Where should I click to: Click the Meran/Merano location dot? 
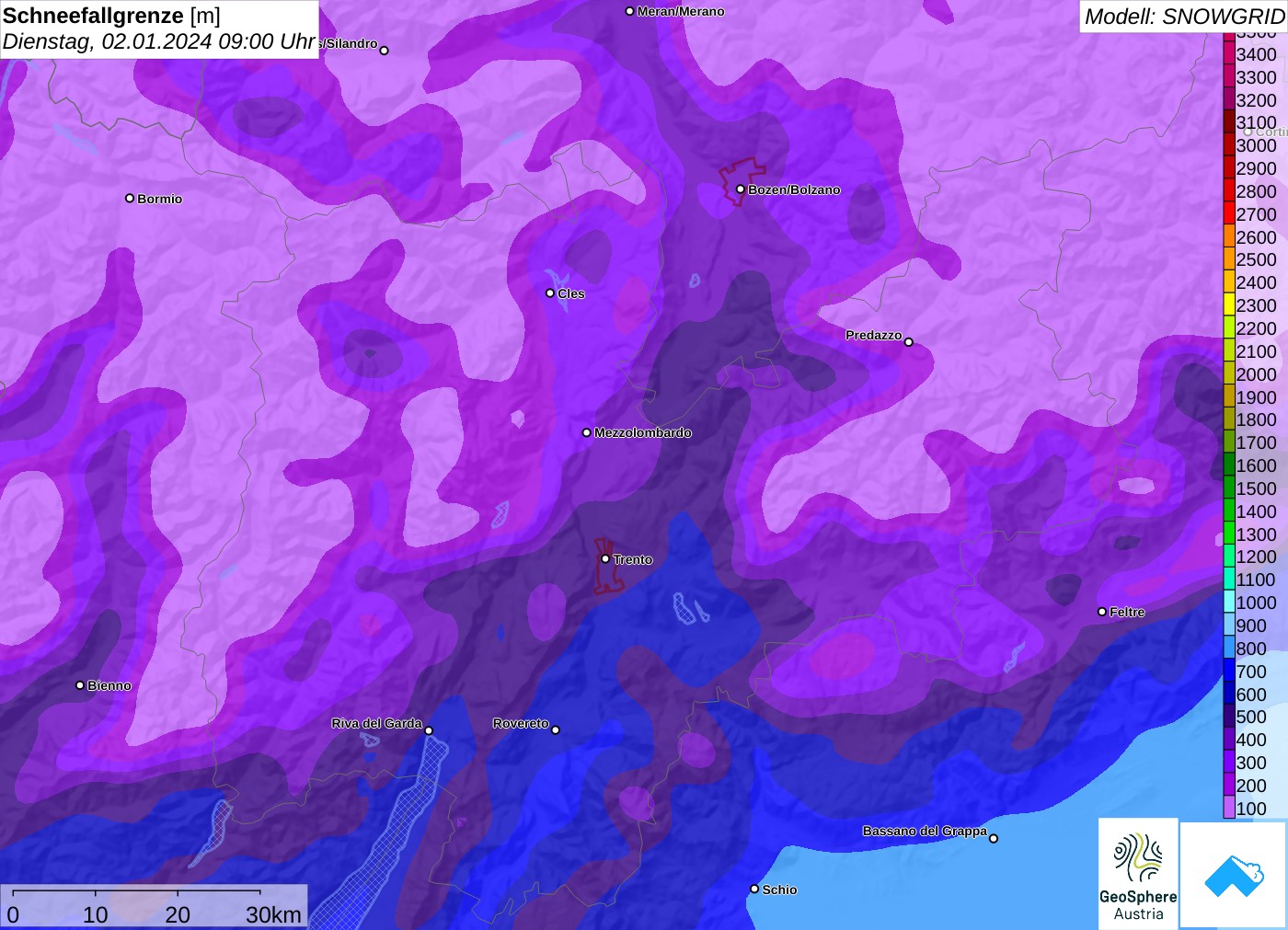(629, 11)
